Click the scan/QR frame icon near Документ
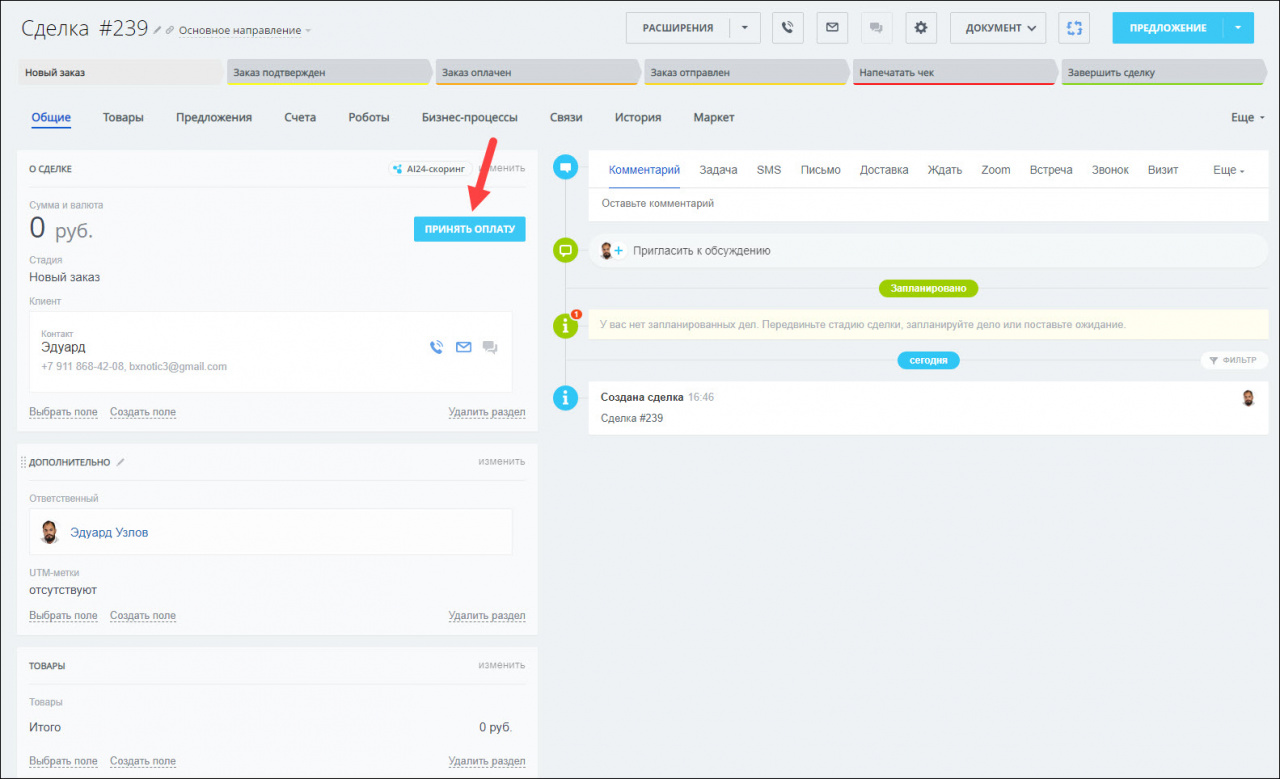 click(1073, 28)
